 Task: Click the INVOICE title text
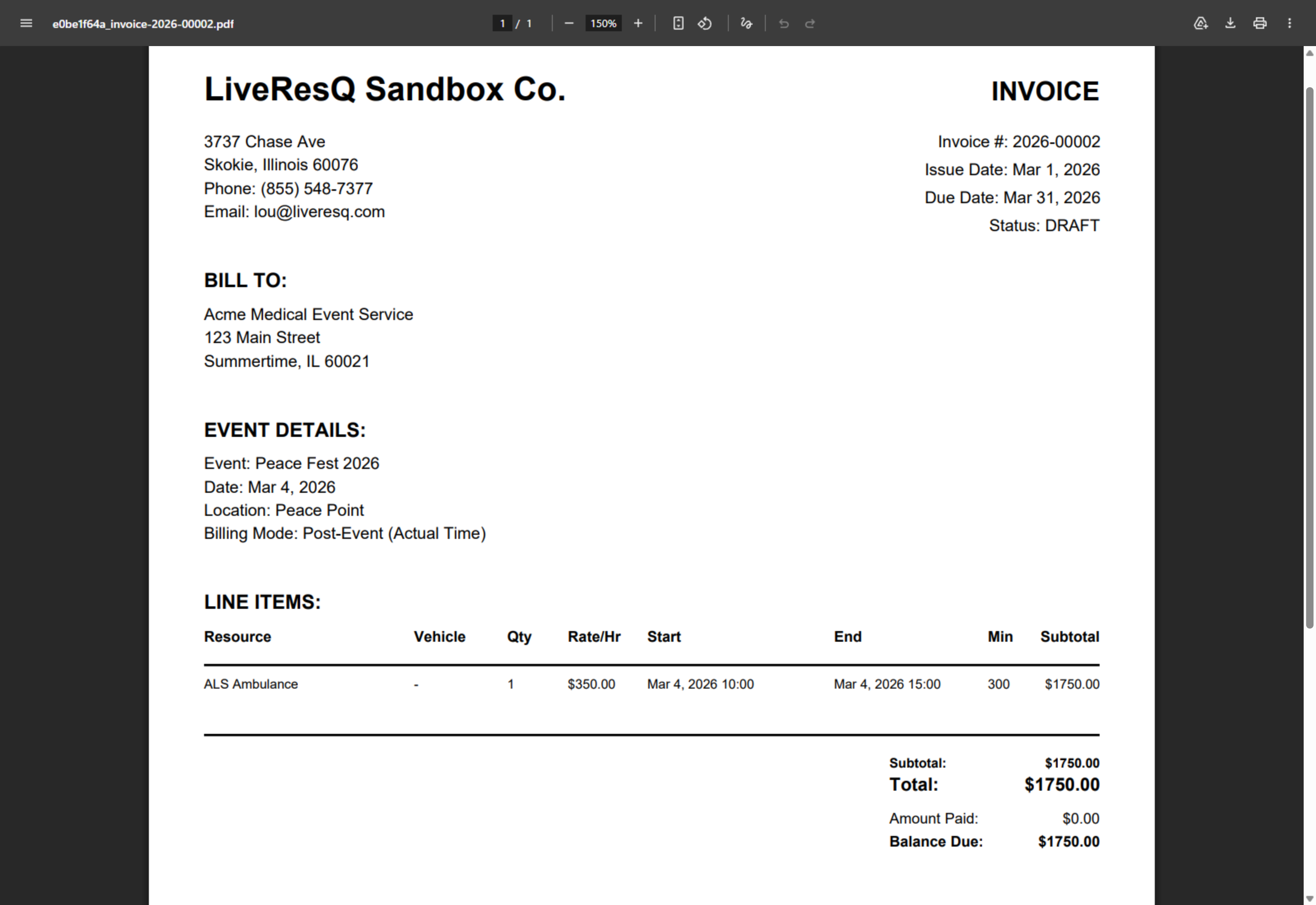pyautogui.click(x=1045, y=91)
